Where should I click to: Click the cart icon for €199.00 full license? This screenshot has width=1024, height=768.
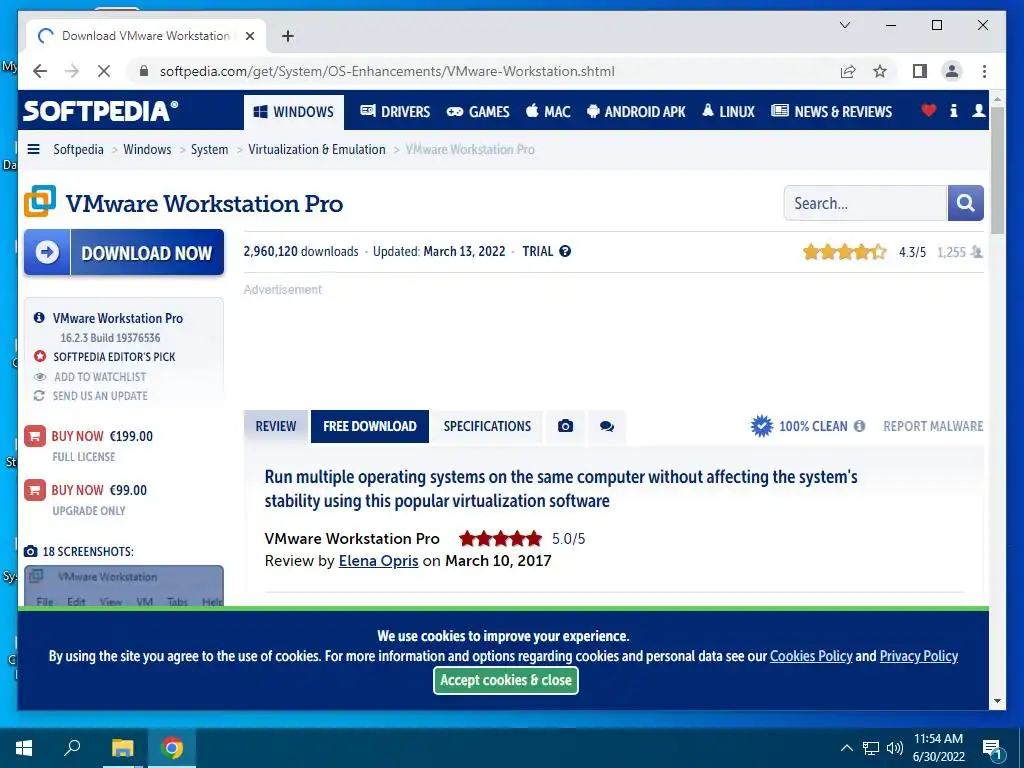[x=35, y=436]
